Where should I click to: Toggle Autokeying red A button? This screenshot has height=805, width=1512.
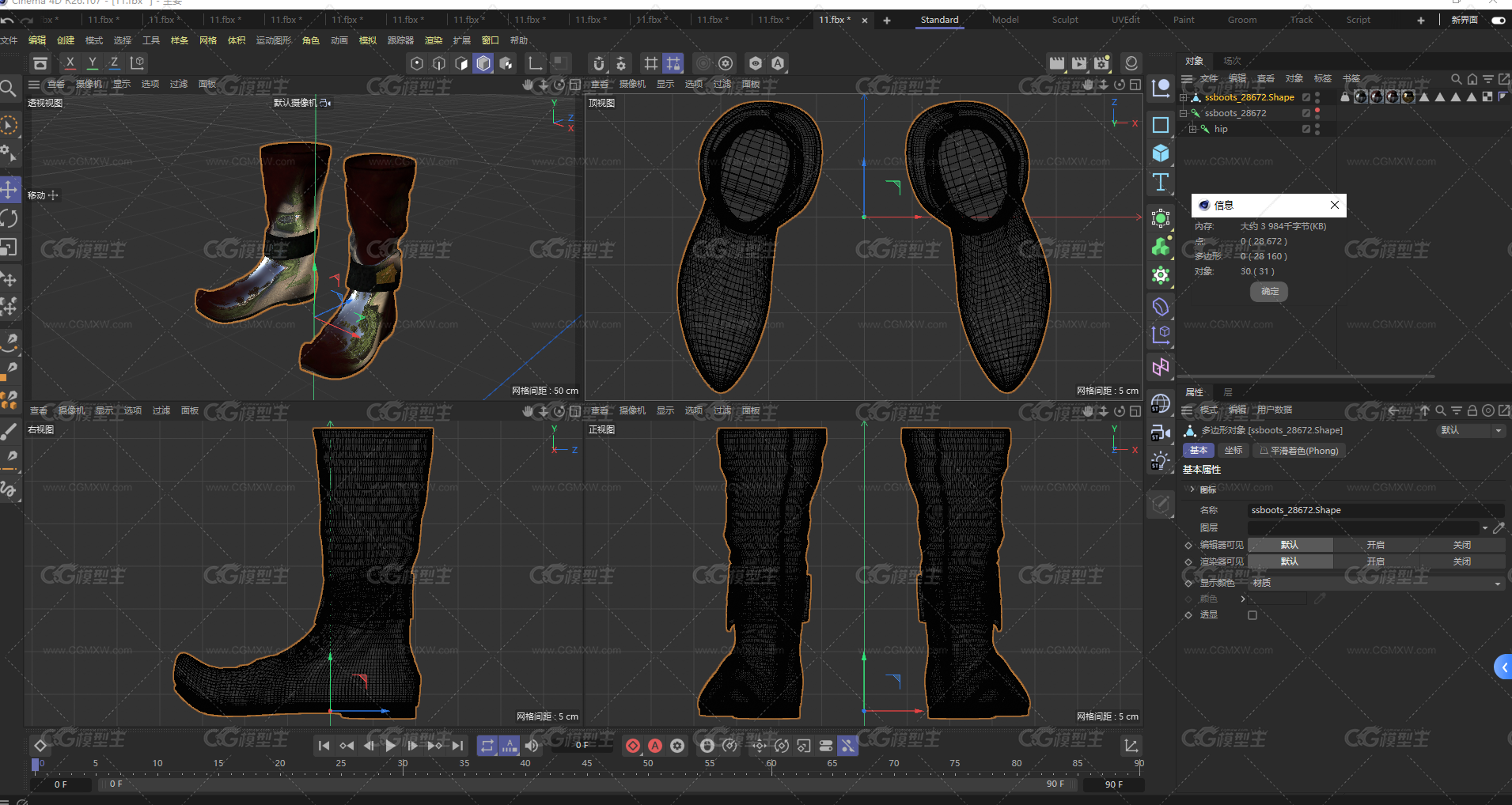pyautogui.click(x=655, y=746)
